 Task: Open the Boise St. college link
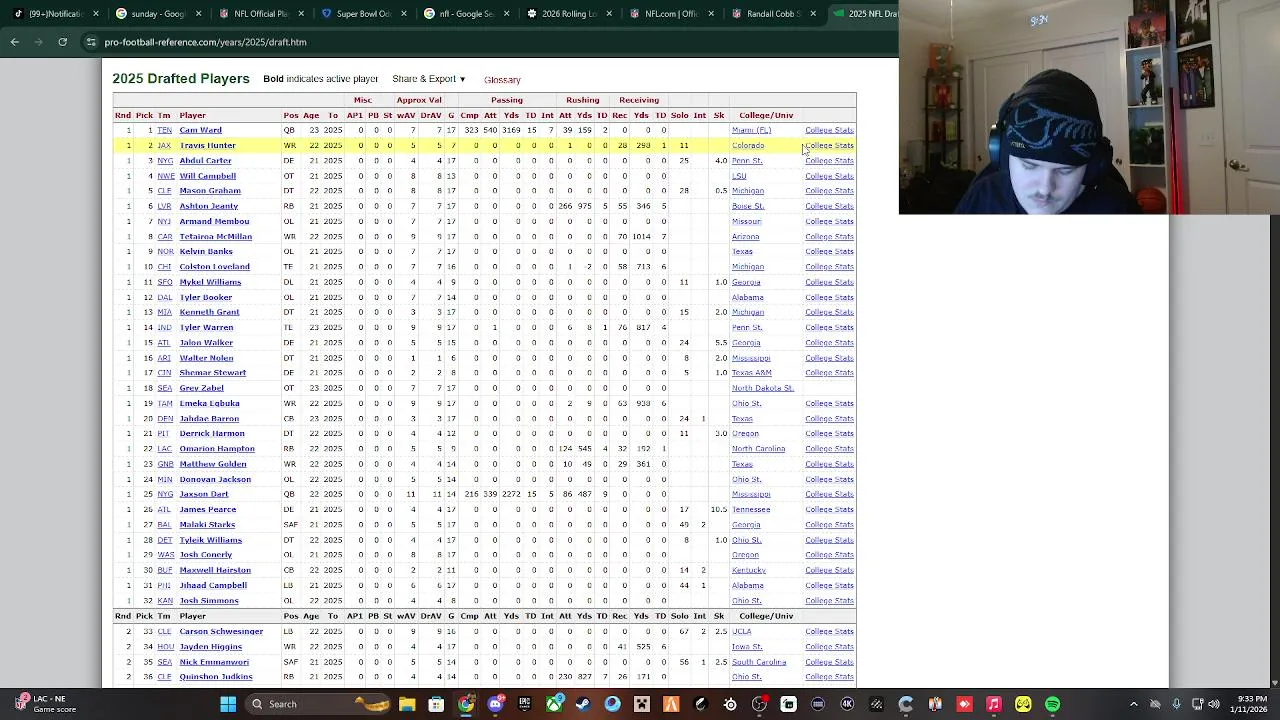747,206
